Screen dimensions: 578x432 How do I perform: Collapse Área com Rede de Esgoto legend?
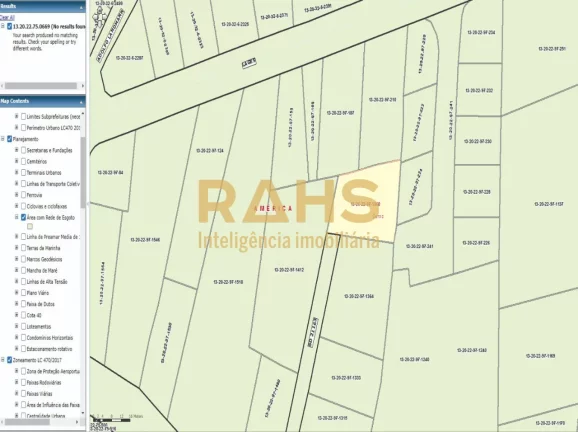click(17, 217)
